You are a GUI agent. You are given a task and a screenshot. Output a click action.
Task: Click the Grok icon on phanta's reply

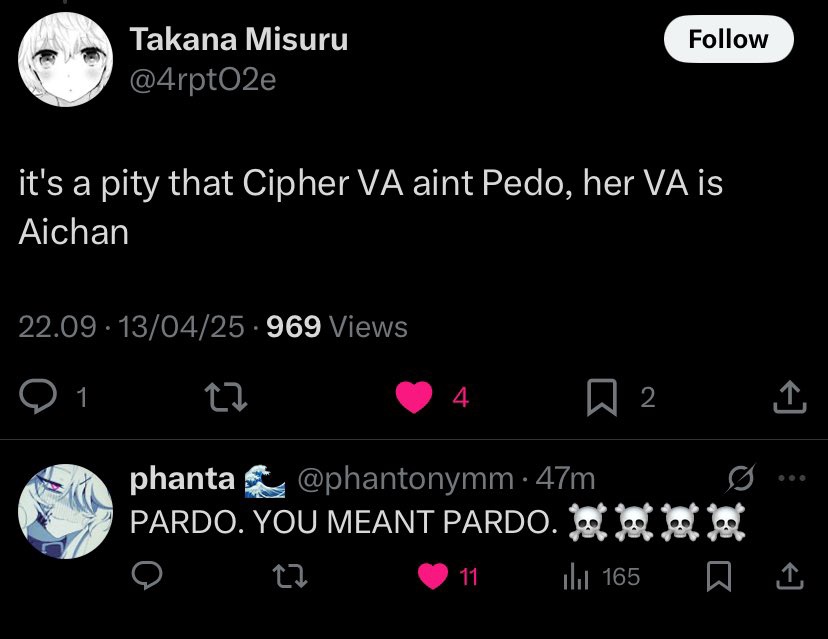coord(742,481)
